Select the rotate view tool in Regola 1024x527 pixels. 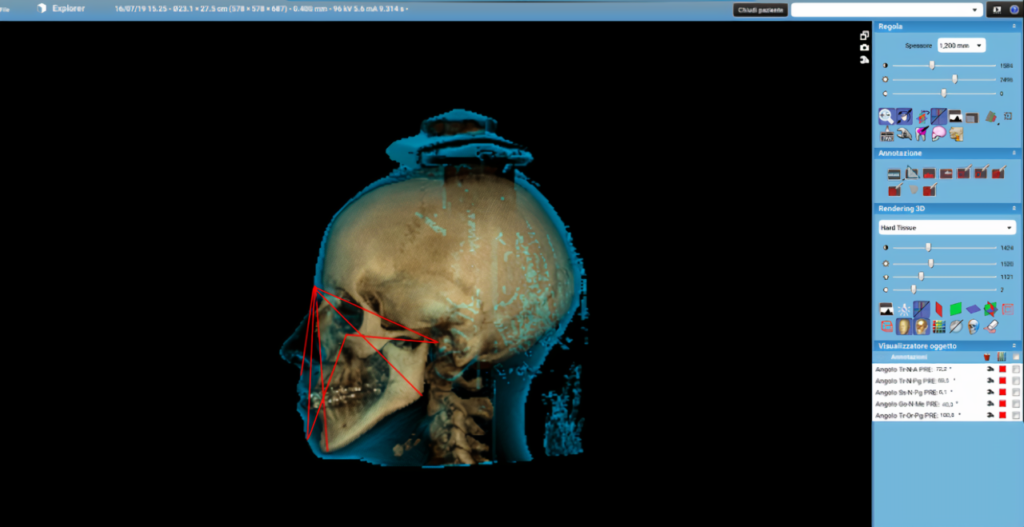tap(904, 116)
